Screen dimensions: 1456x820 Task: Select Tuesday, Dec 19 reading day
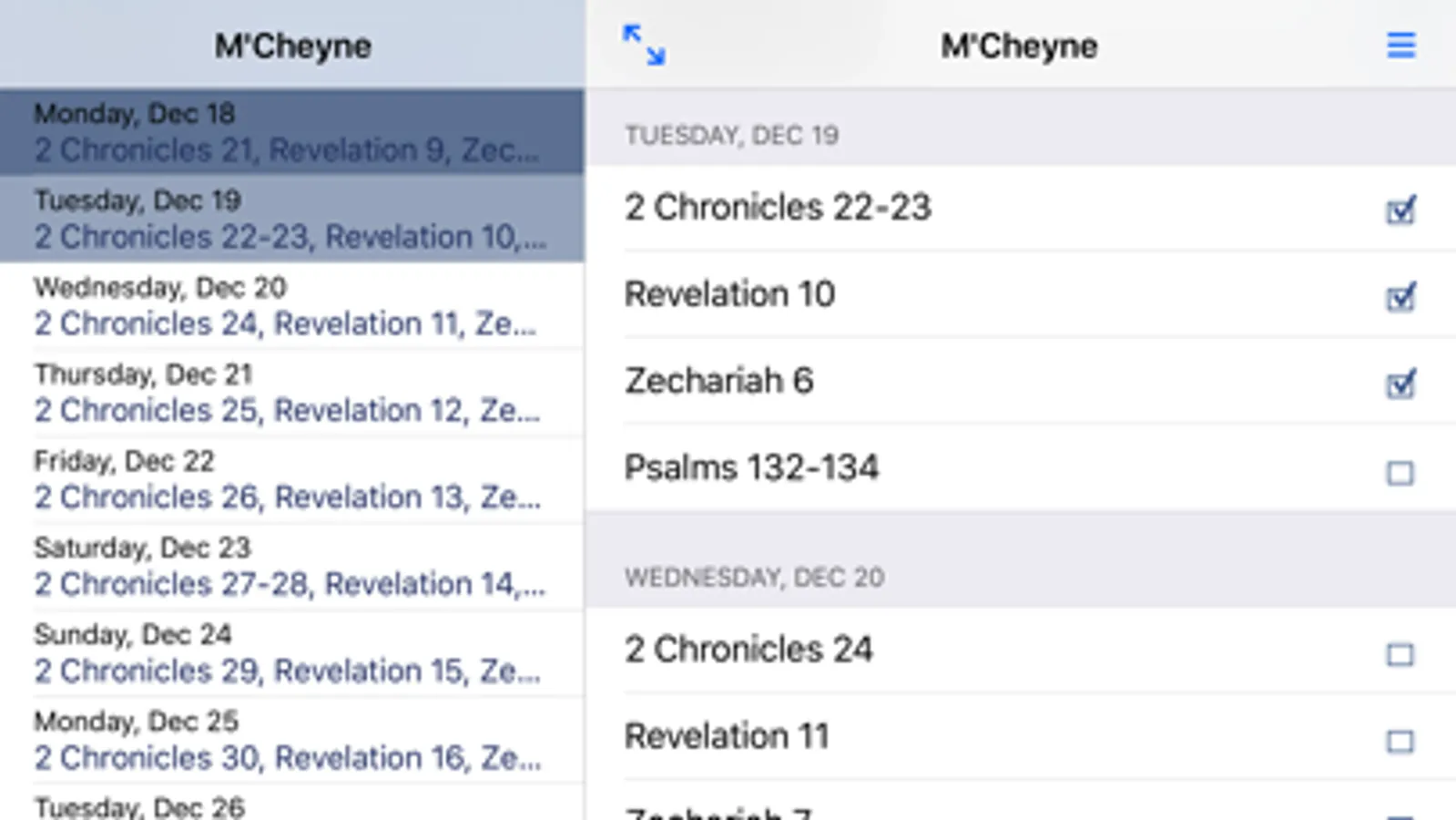tap(291, 219)
